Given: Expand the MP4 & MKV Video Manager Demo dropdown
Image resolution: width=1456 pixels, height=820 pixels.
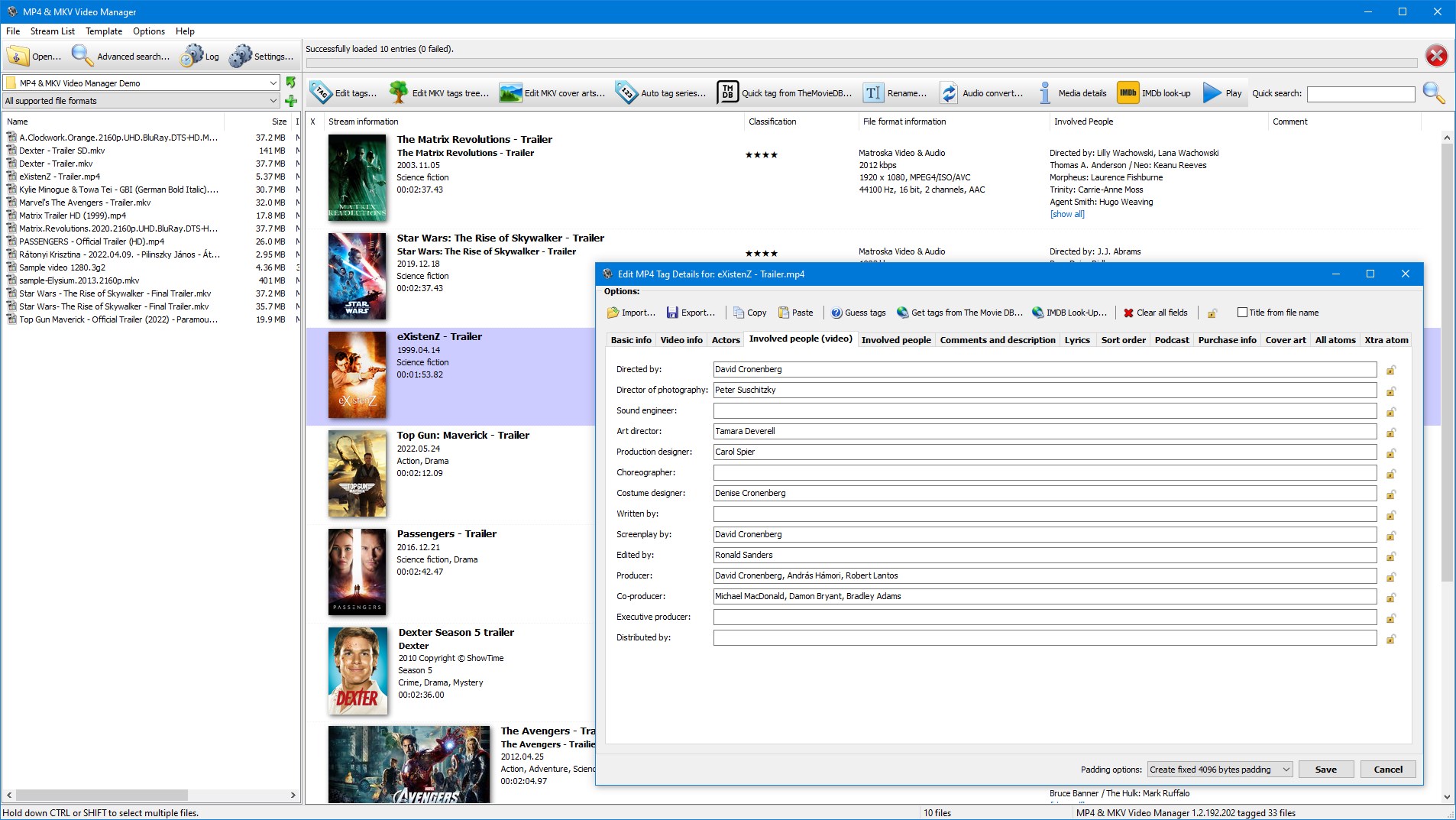Looking at the screenshot, I should click(x=273, y=83).
